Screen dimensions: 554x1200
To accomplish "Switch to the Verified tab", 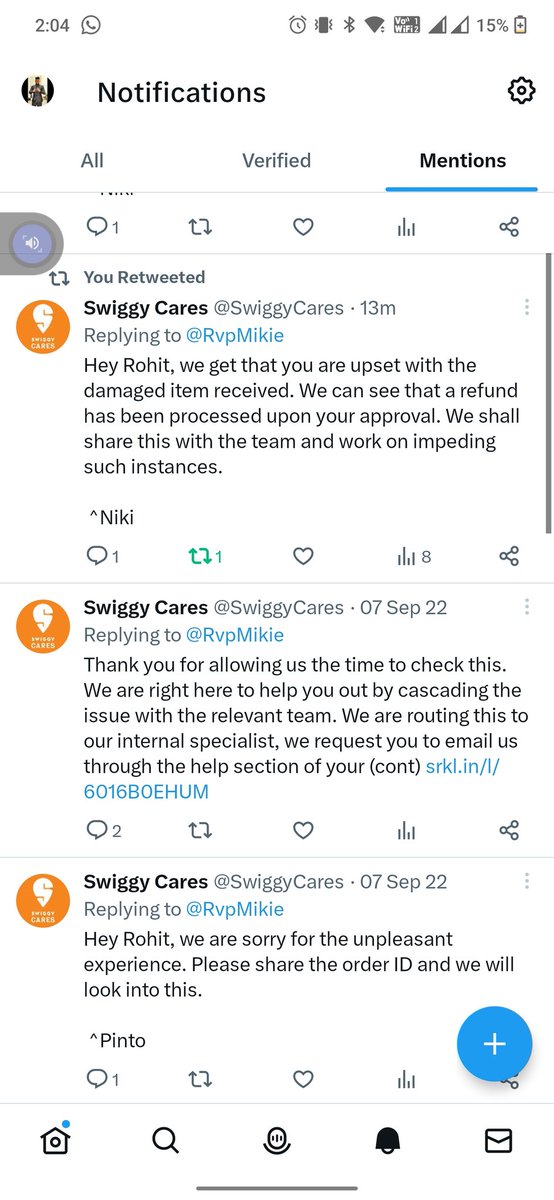I will coord(277,160).
